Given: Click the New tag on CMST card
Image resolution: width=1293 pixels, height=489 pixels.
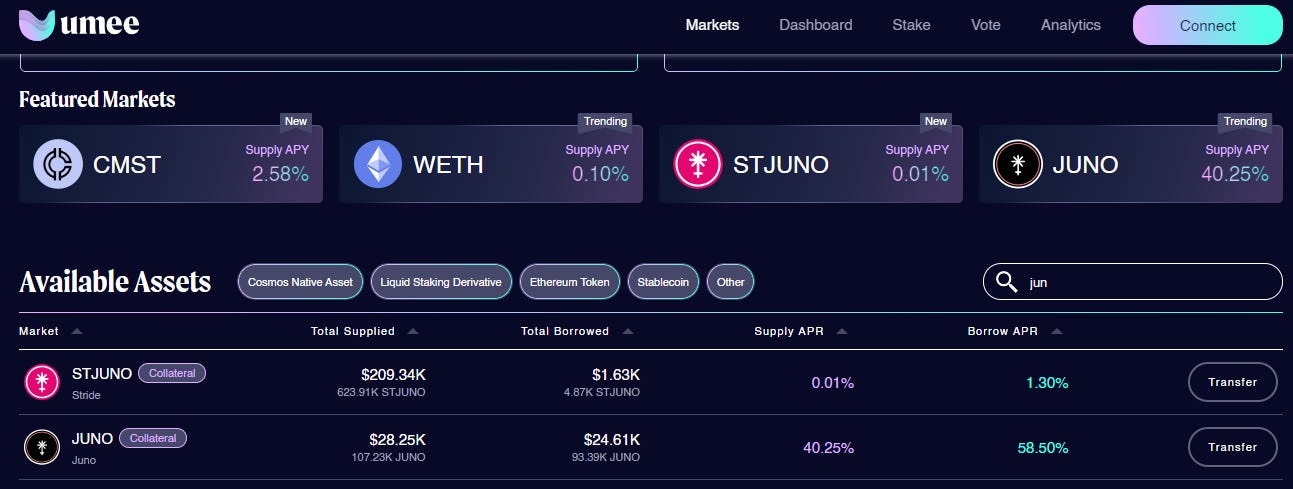Looking at the screenshot, I should point(296,121).
